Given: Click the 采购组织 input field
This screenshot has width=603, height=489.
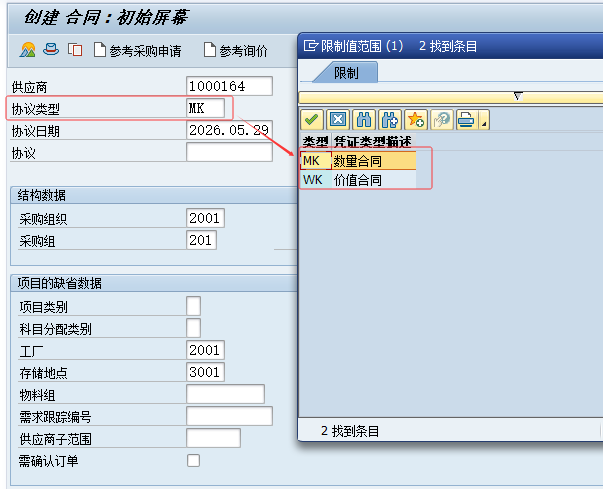Looking at the screenshot, I should tap(205, 218).
